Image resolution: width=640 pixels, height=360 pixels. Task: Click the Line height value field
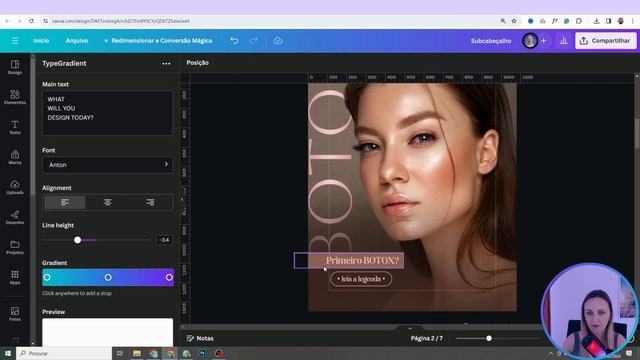click(x=164, y=240)
